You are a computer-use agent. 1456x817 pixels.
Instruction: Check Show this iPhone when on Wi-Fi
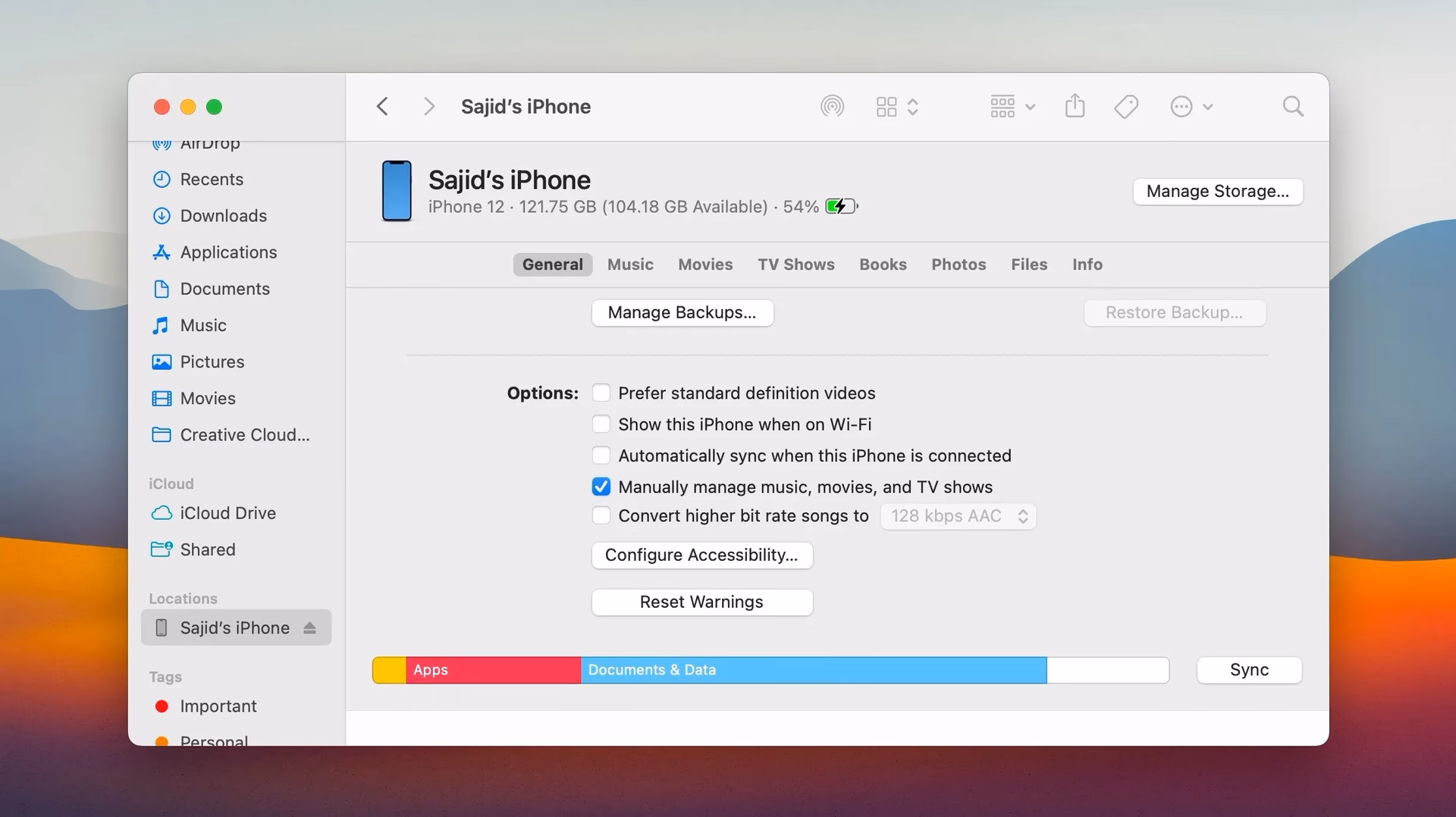601,424
